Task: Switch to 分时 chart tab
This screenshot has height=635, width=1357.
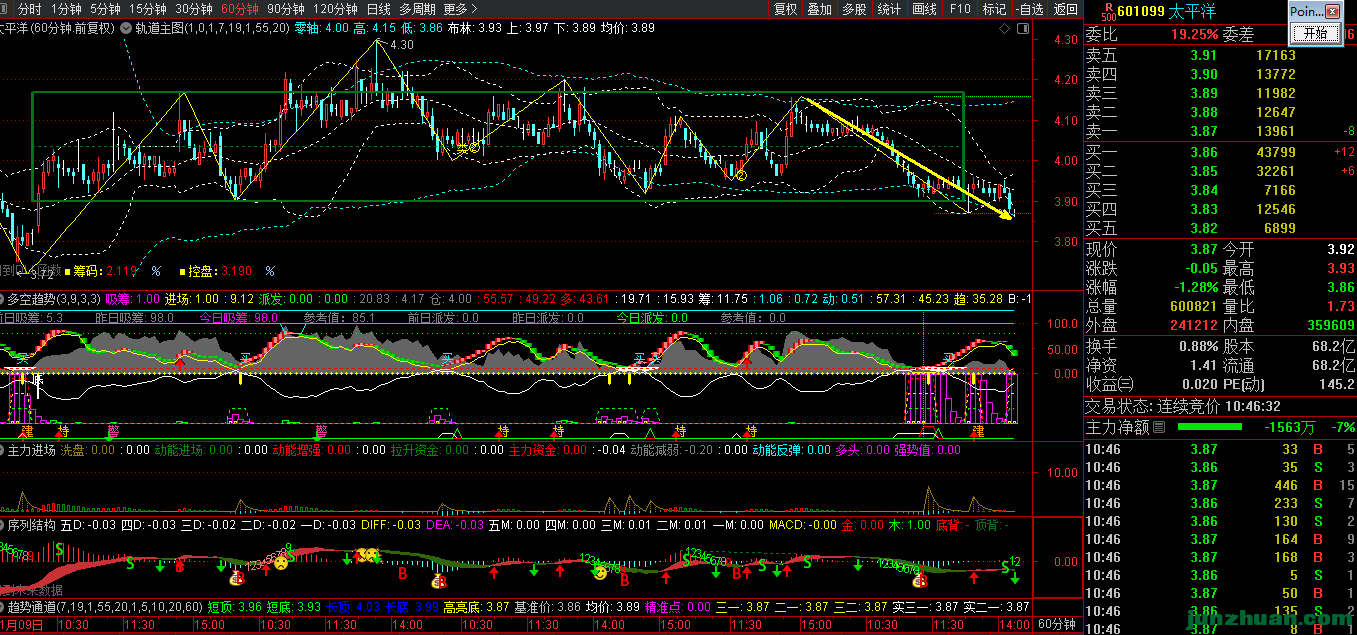Action: pos(29,9)
